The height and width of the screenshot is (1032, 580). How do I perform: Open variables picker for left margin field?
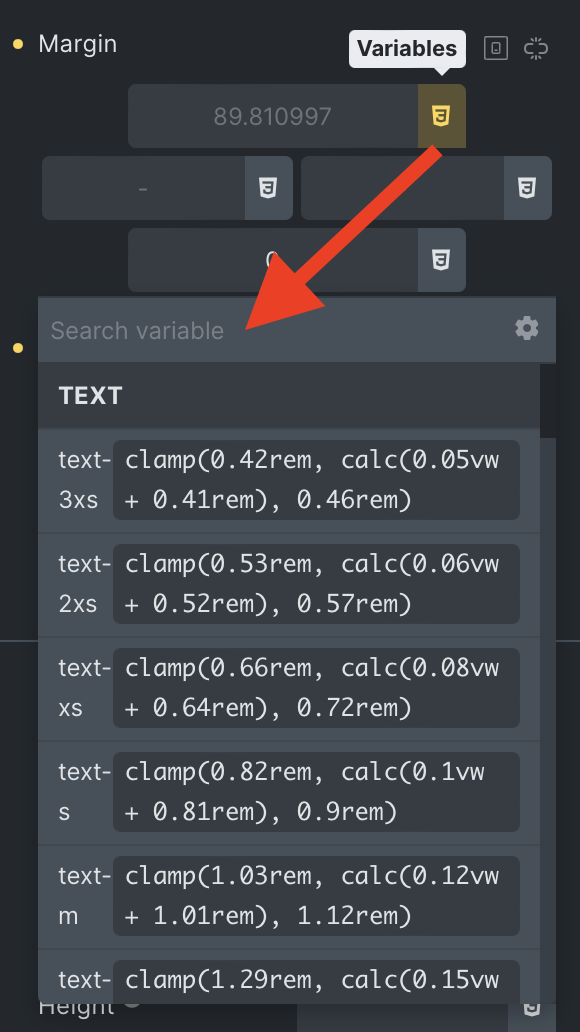[269, 188]
